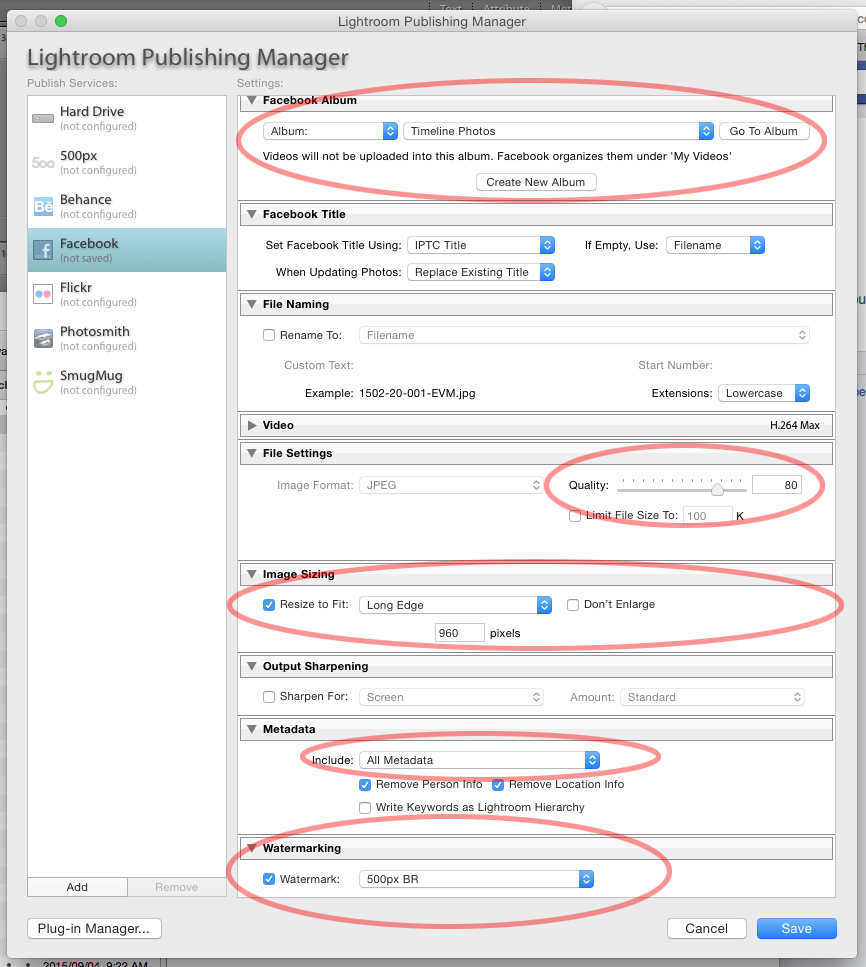Image resolution: width=866 pixels, height=967 pixels.
Task: Disable the Watermark checkbox
Action: pyautogui.click(x=269, y=879)
